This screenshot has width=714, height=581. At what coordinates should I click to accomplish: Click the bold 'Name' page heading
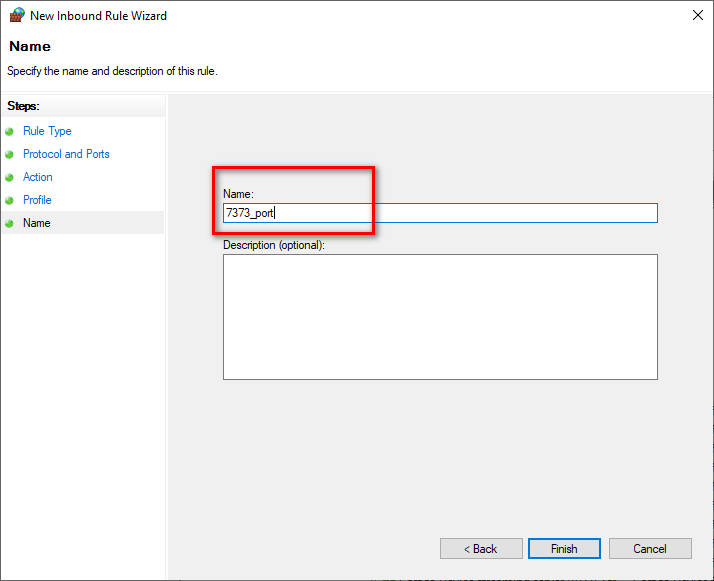pos(30,46)
